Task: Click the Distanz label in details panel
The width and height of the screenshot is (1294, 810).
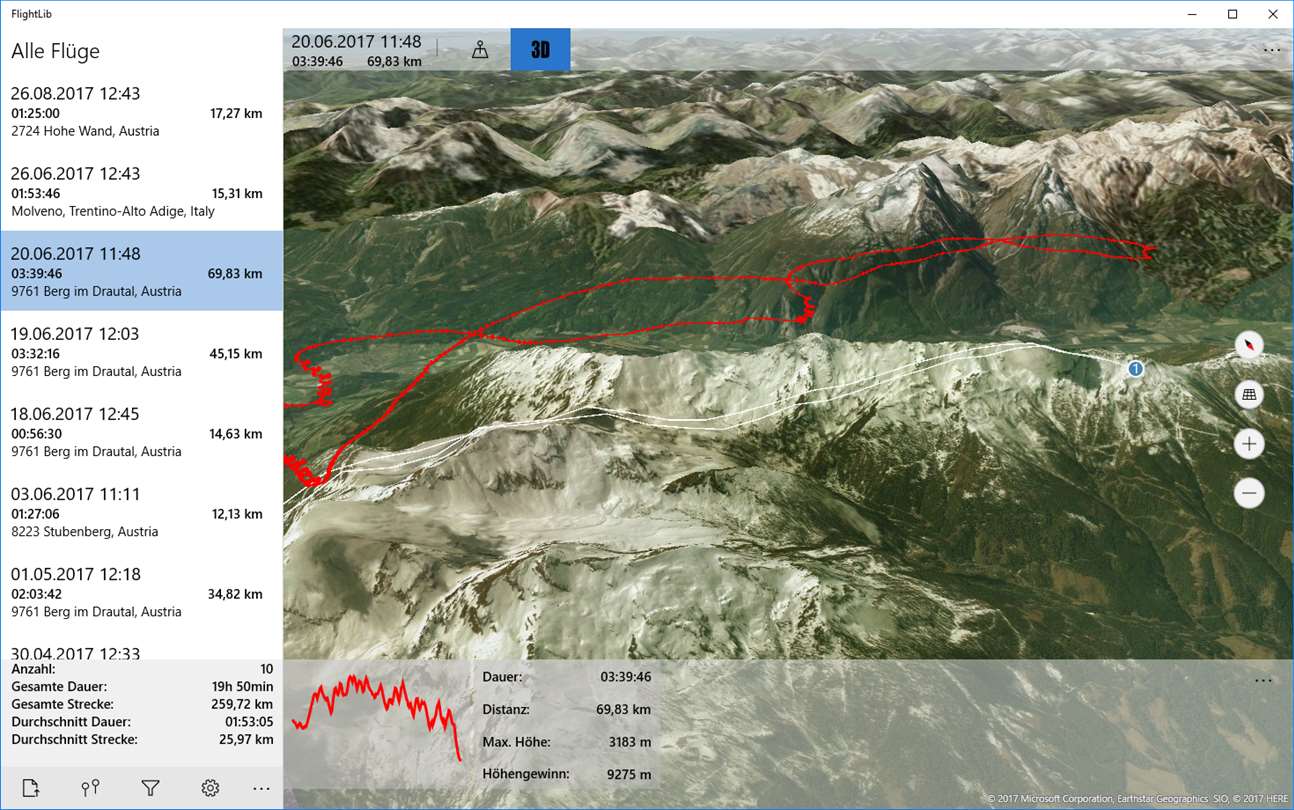Action: coord(506,709)
